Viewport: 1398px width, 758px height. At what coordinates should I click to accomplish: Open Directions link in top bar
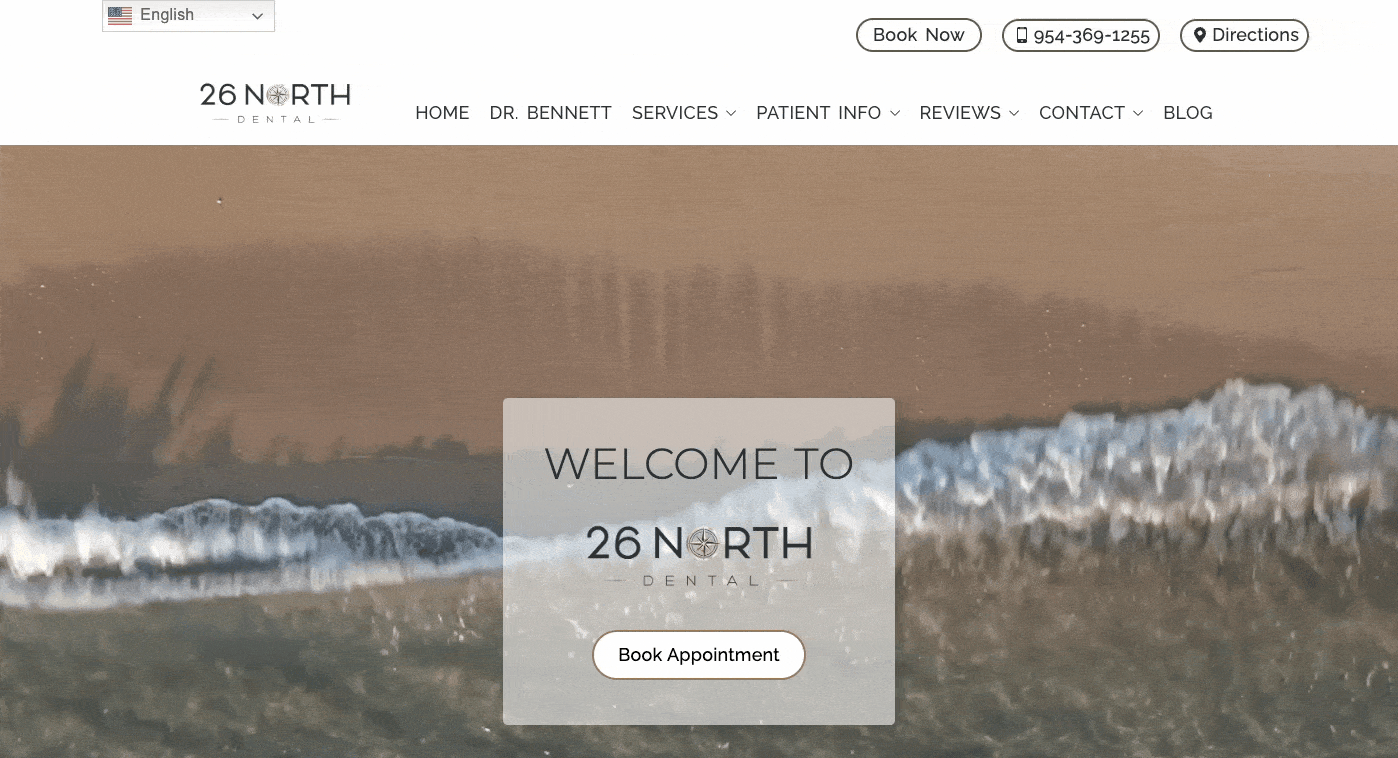[1245, 35]
